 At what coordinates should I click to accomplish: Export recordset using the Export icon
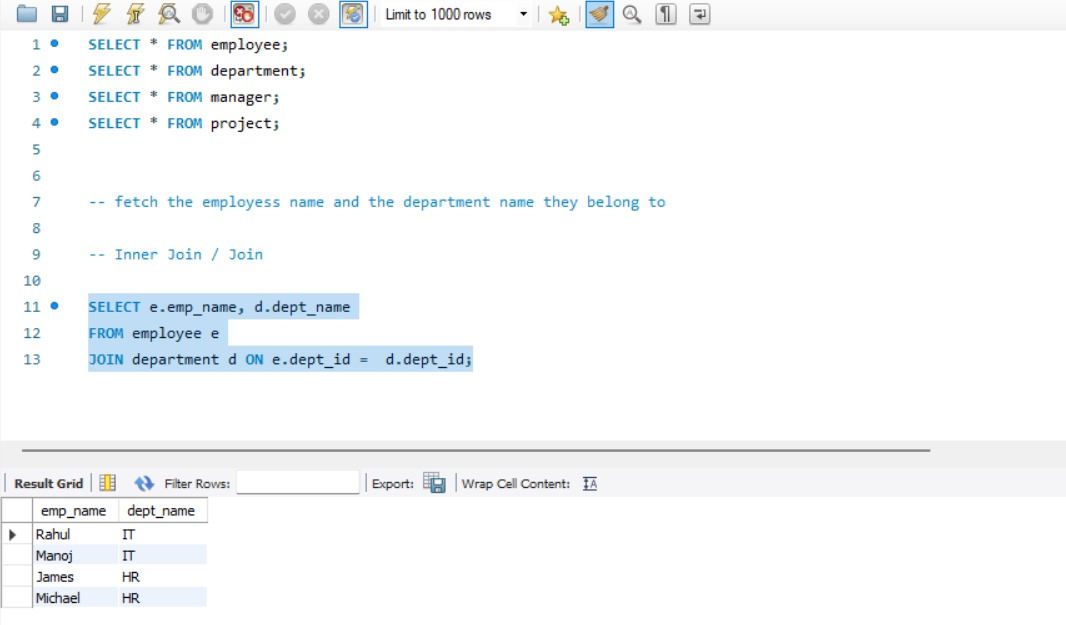click(x=434, y=483)
